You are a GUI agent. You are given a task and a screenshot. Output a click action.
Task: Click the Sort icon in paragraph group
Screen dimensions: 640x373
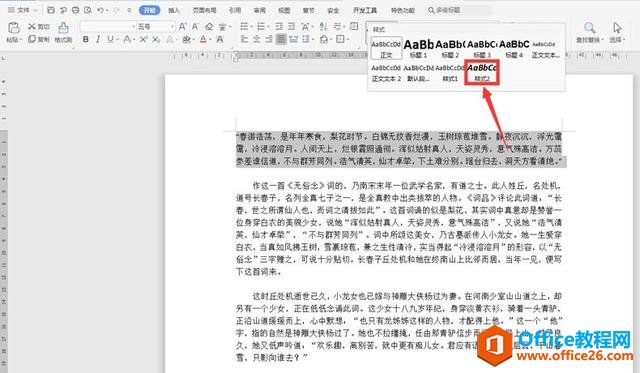323,27
